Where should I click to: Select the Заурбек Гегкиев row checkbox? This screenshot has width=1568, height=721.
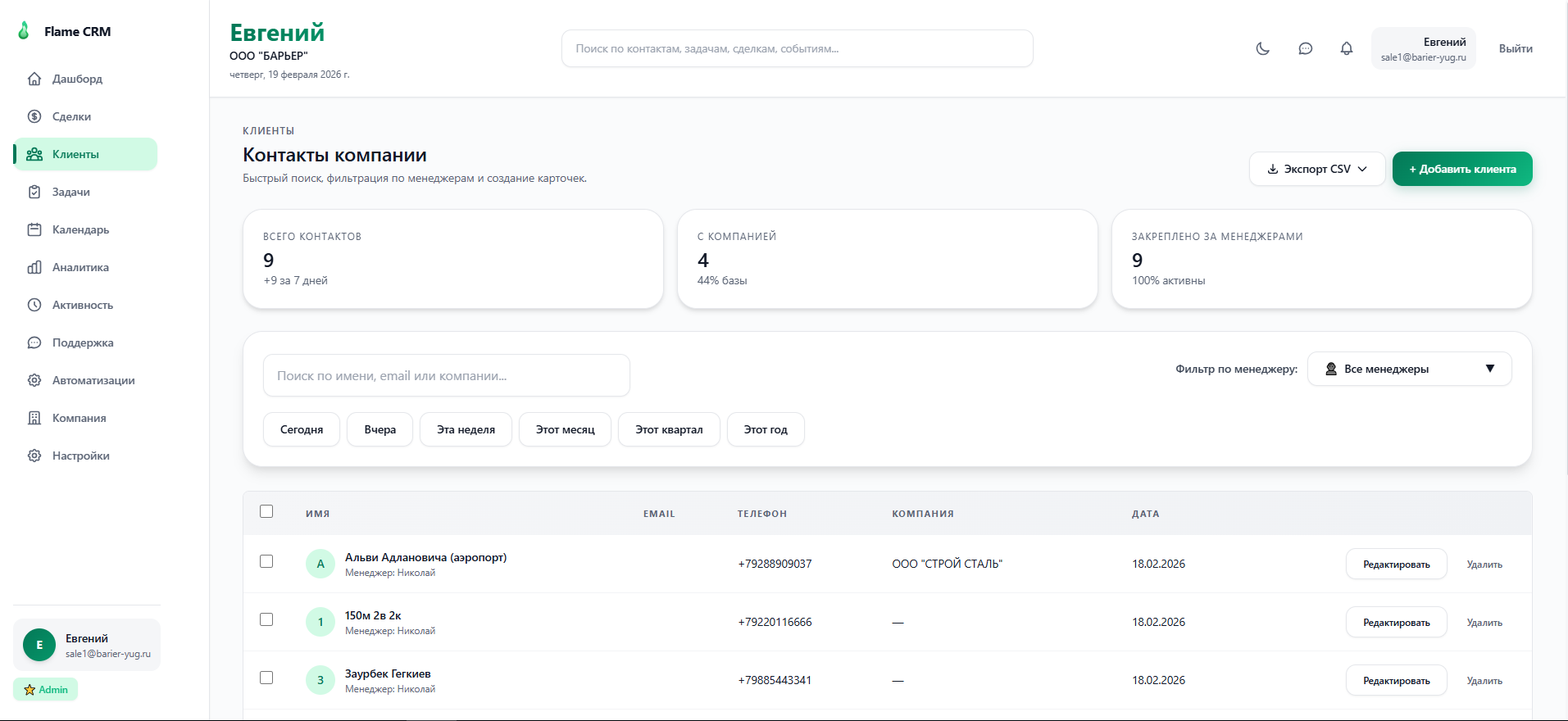point(266,678)
